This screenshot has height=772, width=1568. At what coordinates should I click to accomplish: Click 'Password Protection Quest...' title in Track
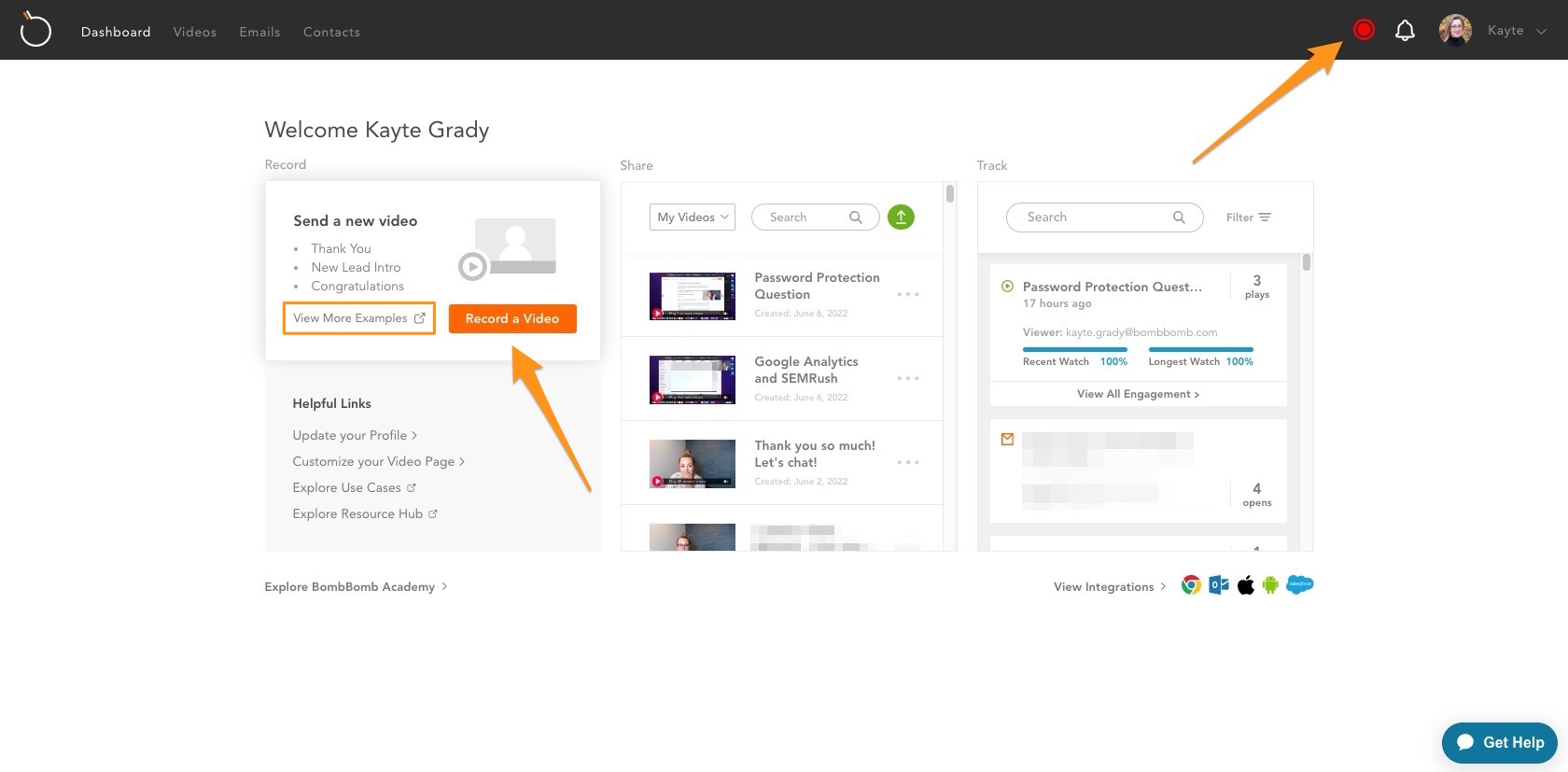(1113, 287)
